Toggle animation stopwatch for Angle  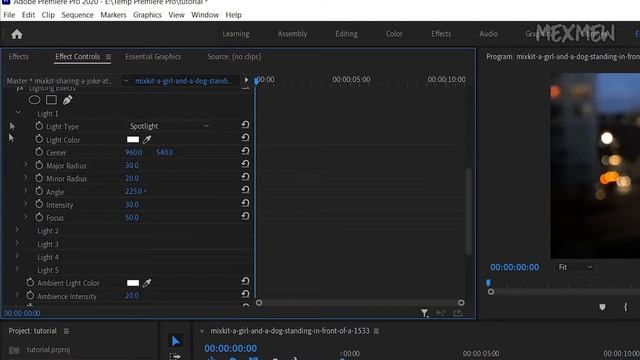[x=39, y=191]
